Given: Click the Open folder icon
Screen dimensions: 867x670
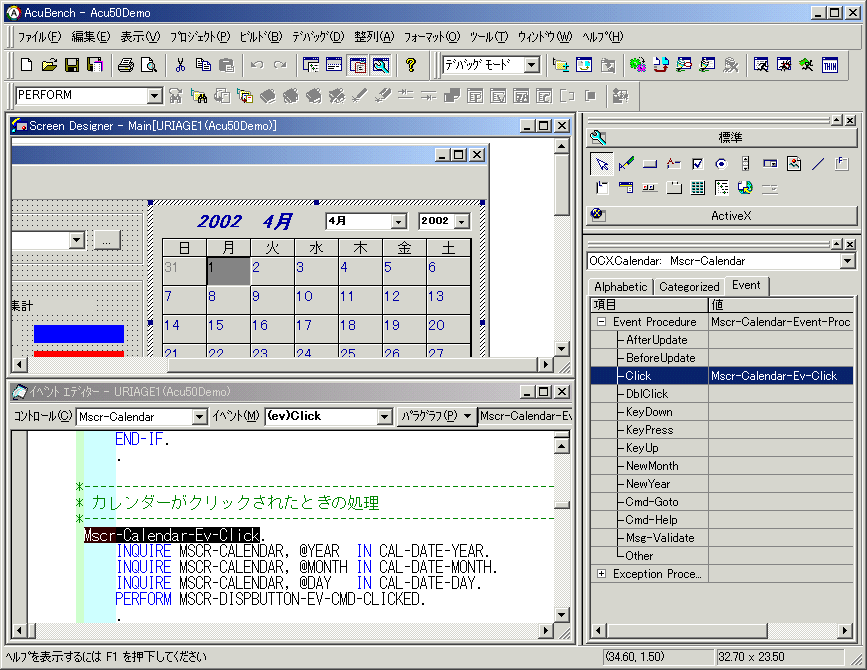Looking at the screenshot, I should coord(49,65).
